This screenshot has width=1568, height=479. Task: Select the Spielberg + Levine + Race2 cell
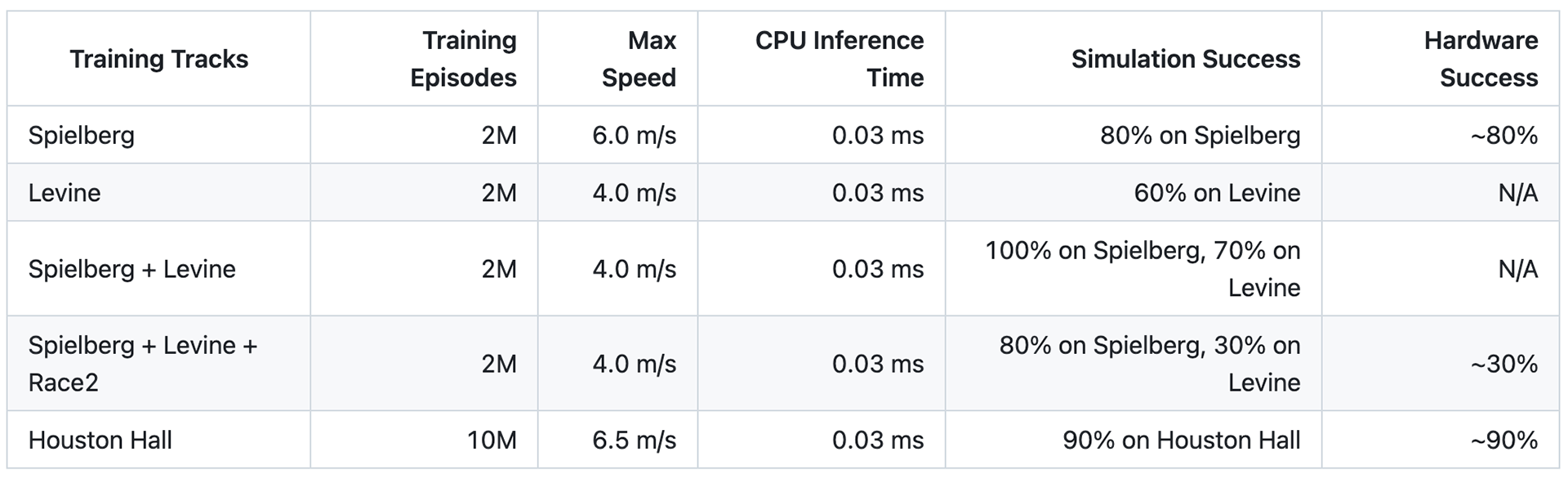(143, 364)
